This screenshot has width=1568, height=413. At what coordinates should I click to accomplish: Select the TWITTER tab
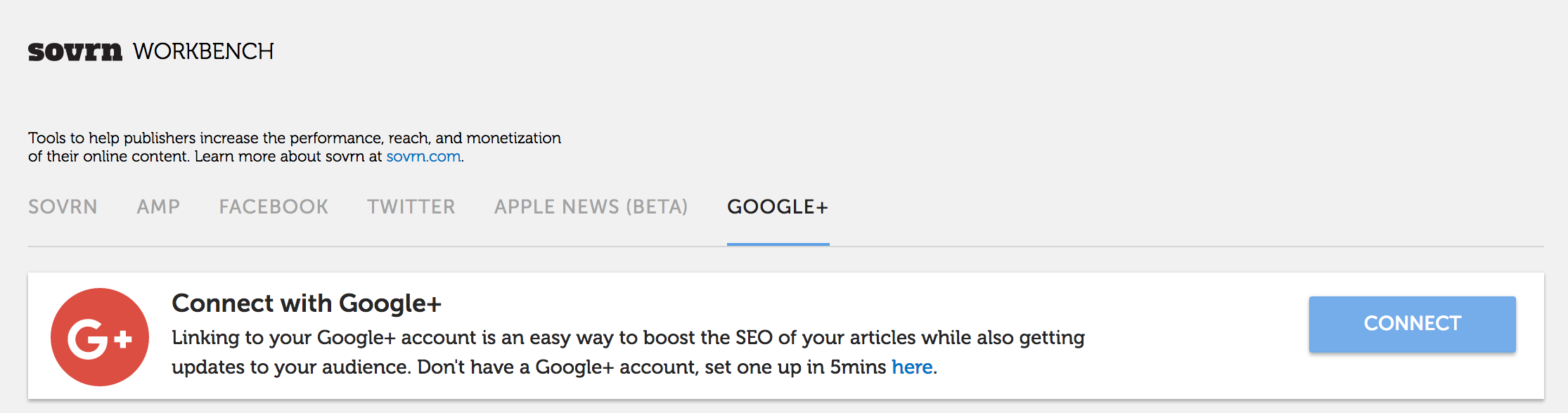(x=411, y=206)
